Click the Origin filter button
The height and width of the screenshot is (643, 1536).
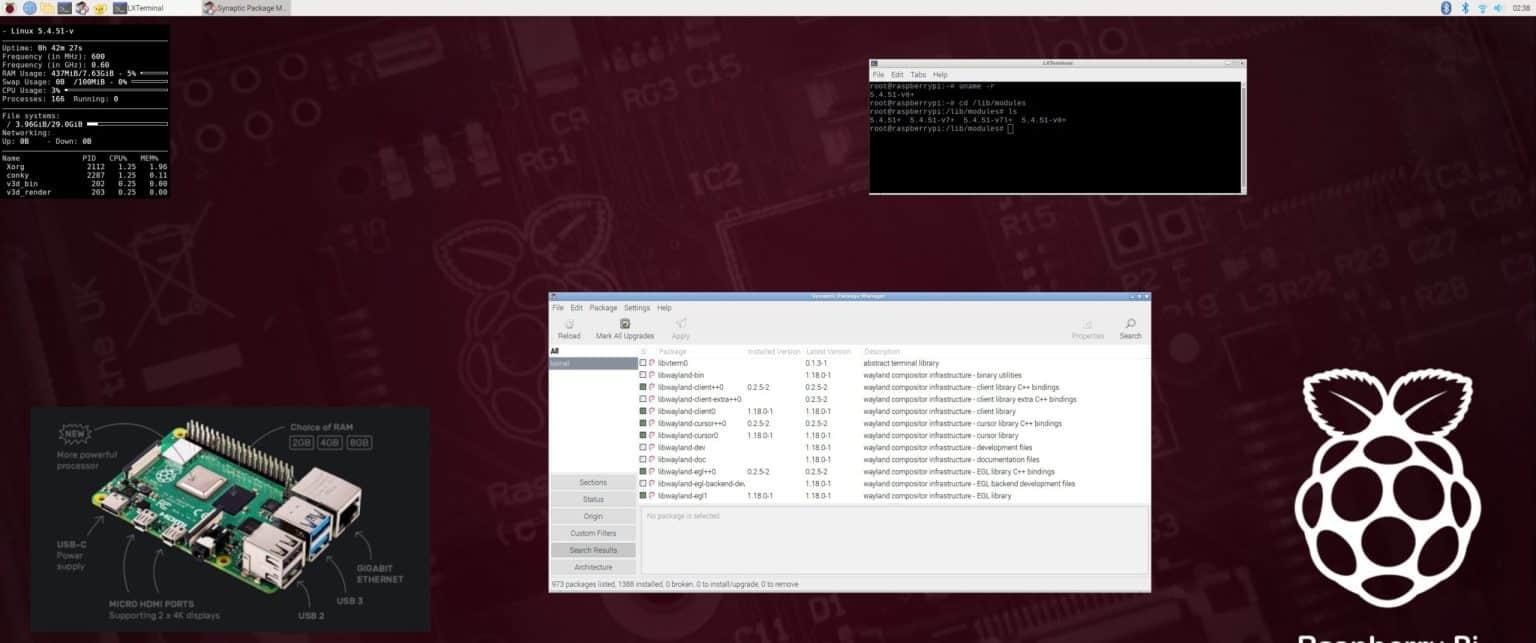pos(593,516)
